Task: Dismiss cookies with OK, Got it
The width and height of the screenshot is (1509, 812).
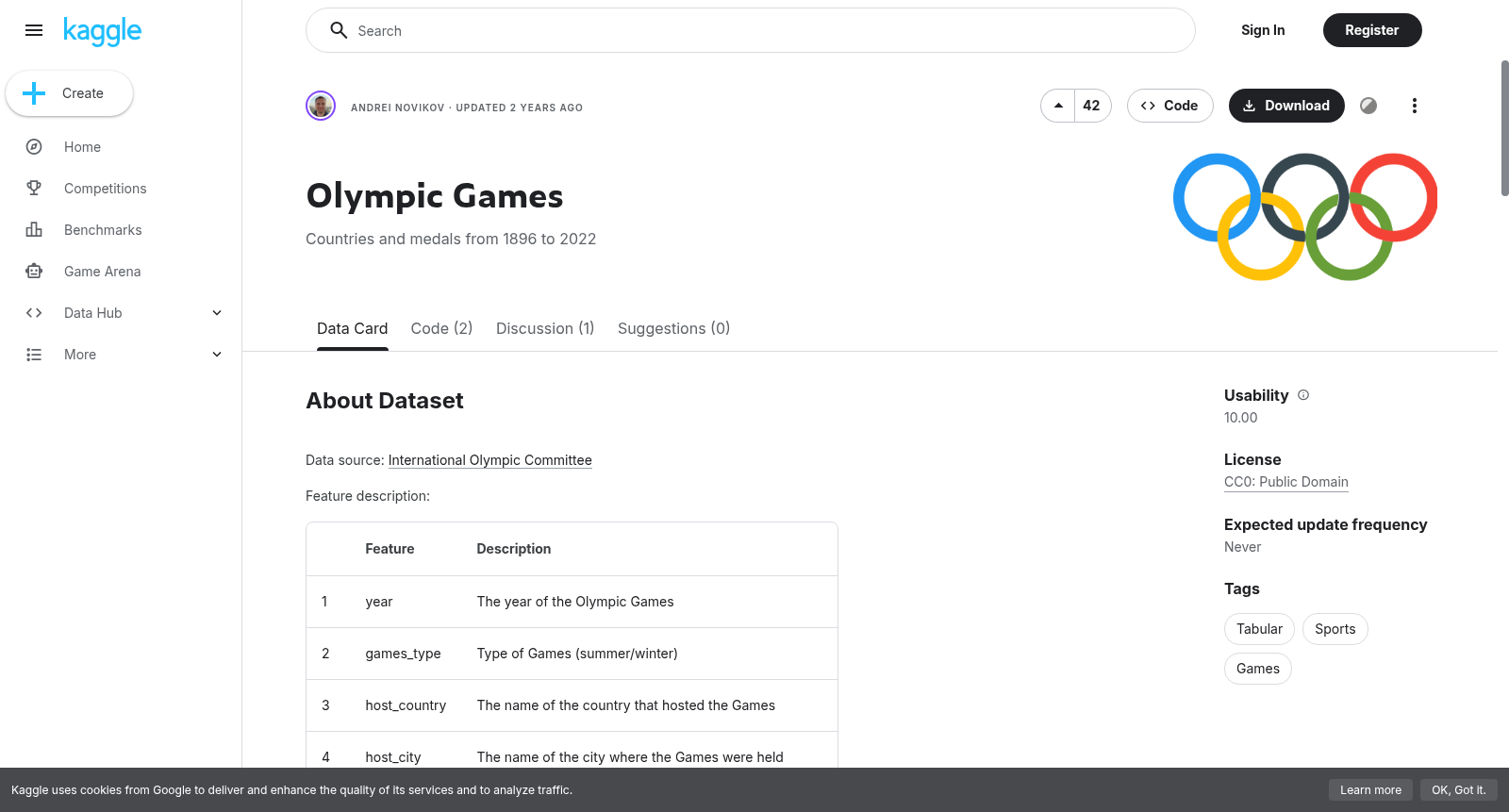Action: pos(1458,790)
